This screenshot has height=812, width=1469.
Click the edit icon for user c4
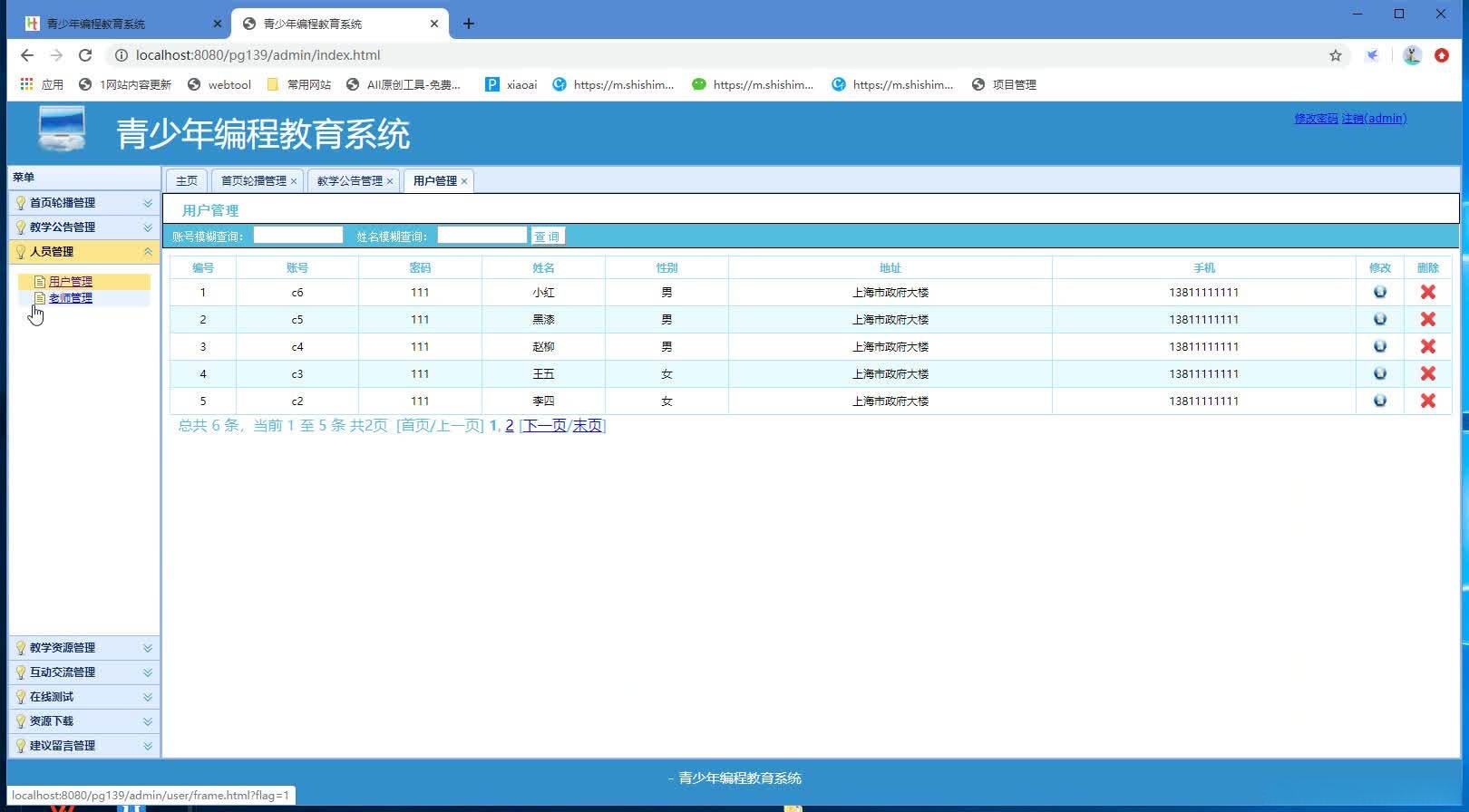pos(1379,346)
